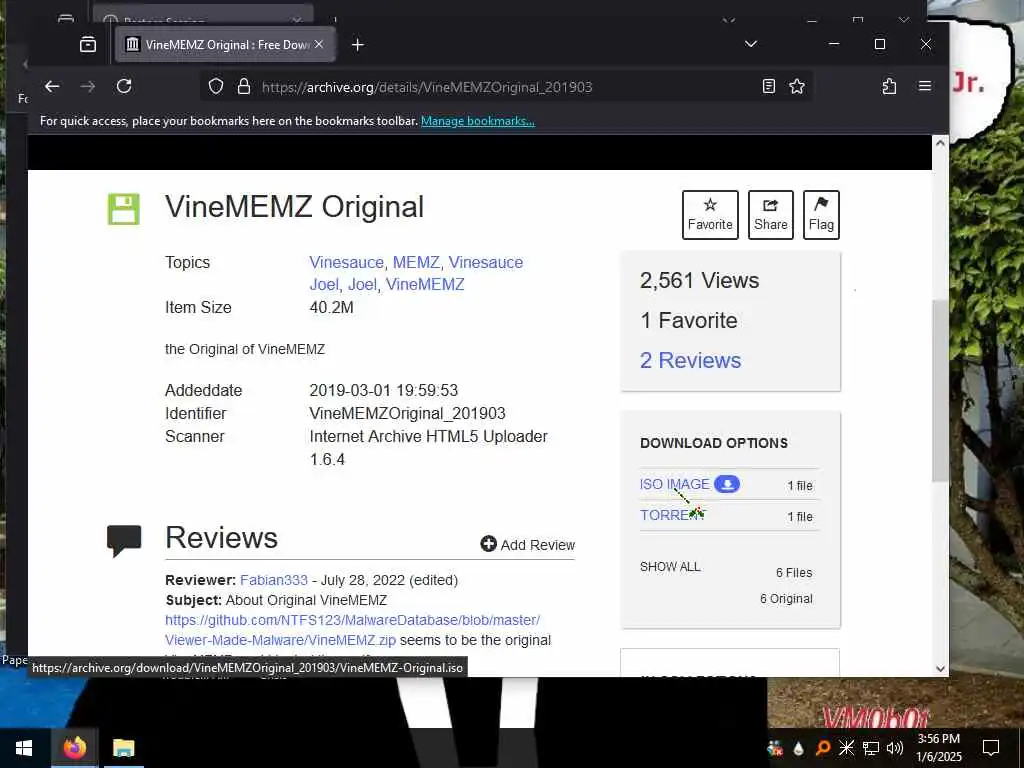This screenshot has height=768, width=1024.
Task: Click the network tray icon
Action: point(871,748)
